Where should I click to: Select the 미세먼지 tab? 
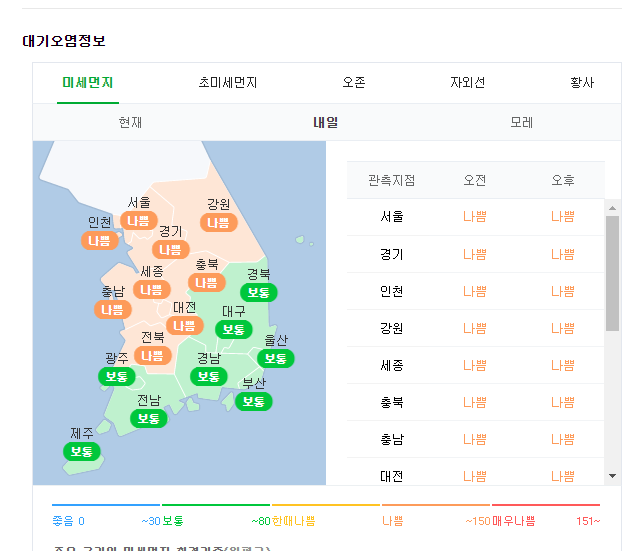coord(88,82)
